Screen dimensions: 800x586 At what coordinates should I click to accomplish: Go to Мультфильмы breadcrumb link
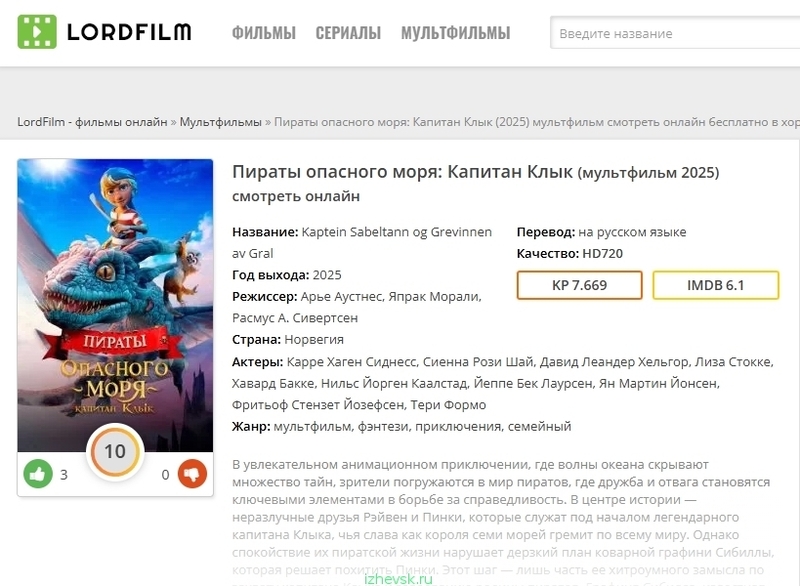click(x=220, y=122)
